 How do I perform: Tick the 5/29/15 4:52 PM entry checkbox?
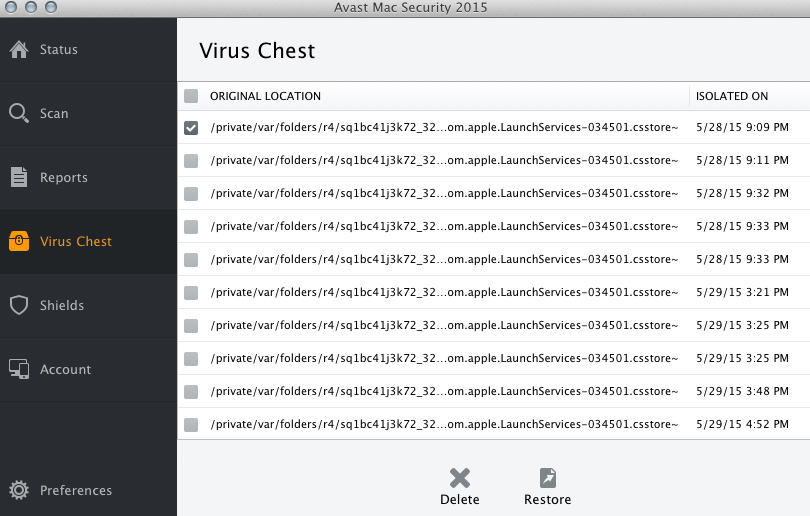[x=191, y=424]
